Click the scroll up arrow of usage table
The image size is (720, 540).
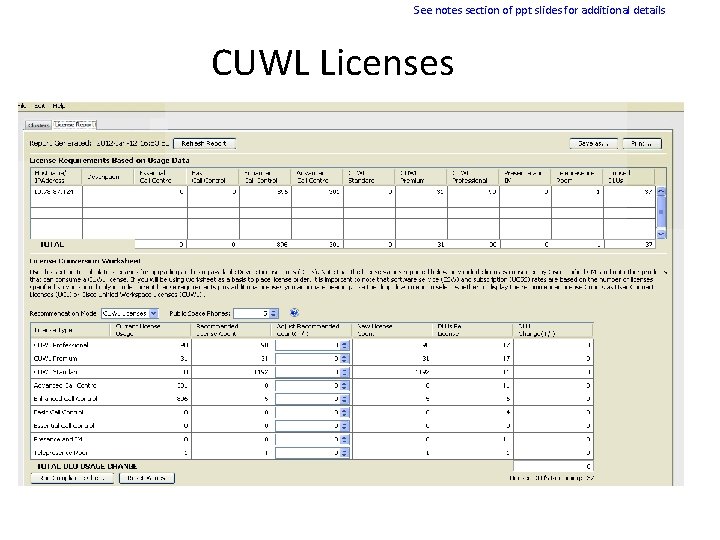(x=661, y=191)
